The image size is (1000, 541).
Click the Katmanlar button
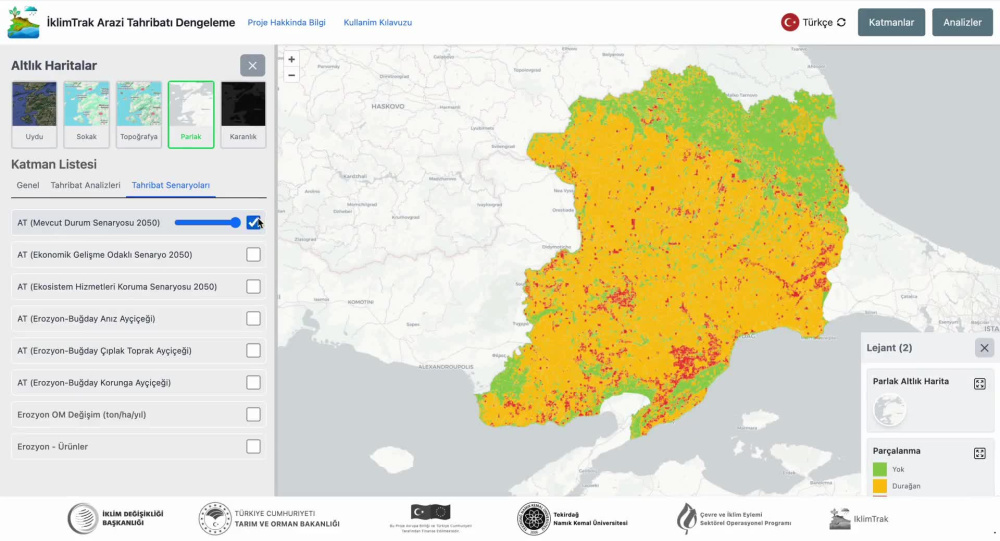click(x=891, y=22)
